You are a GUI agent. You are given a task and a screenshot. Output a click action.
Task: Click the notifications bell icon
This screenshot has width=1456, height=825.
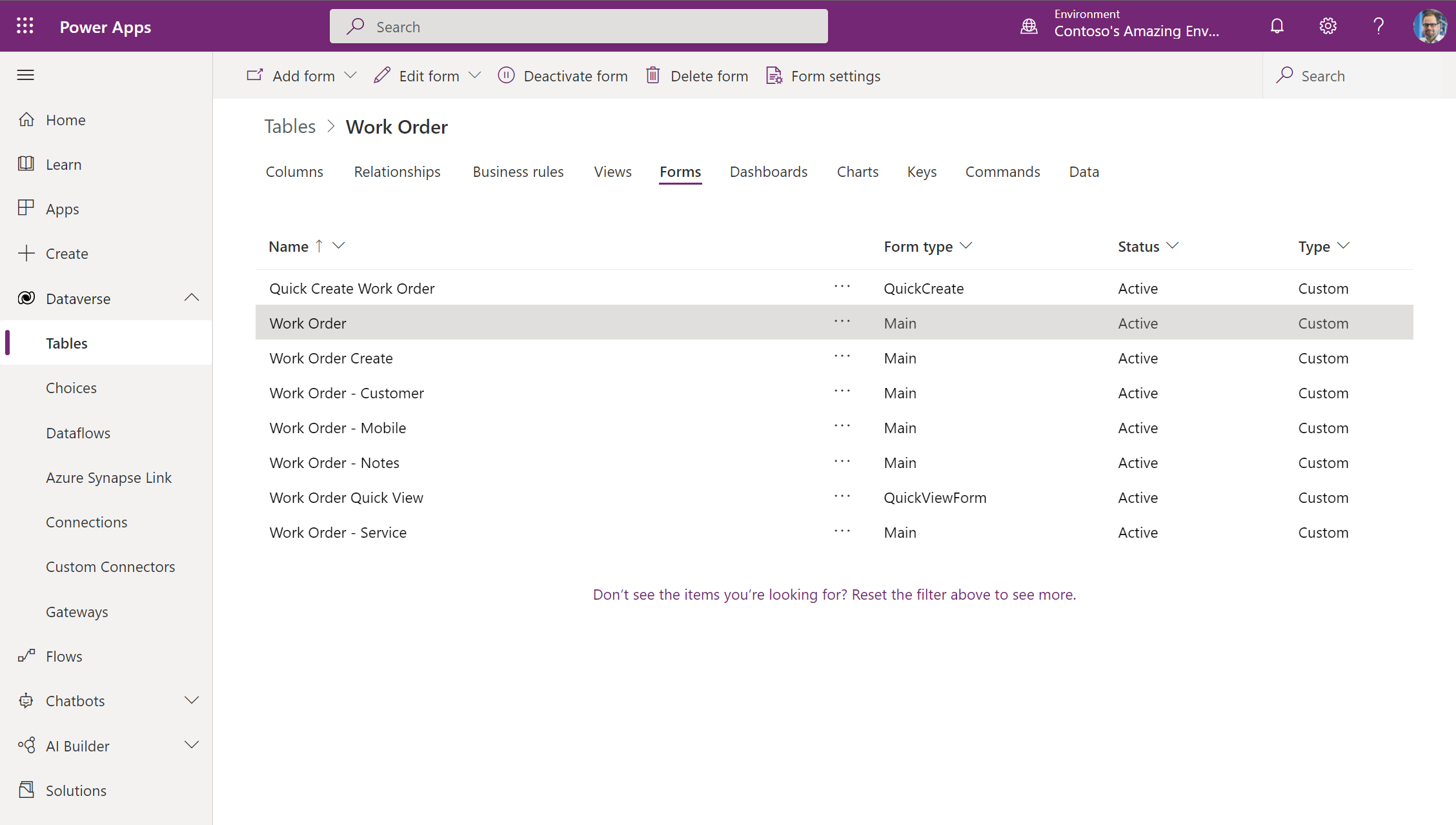(x=1277, y=26)
